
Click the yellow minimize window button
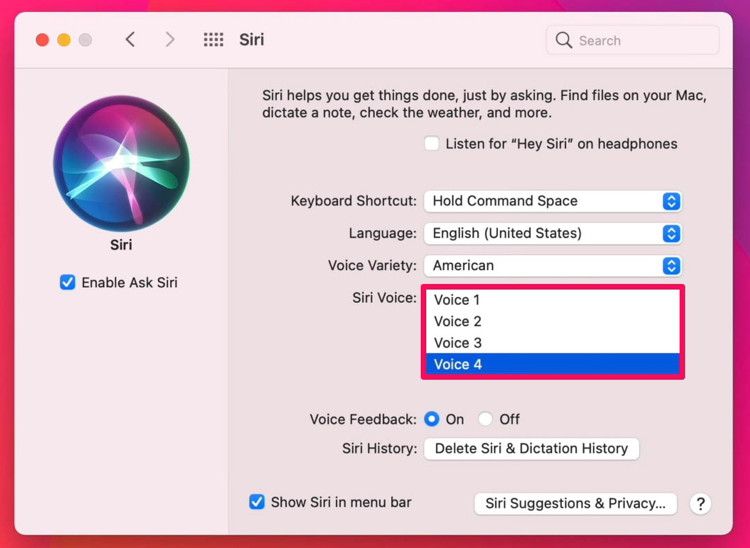click(64, 40)
